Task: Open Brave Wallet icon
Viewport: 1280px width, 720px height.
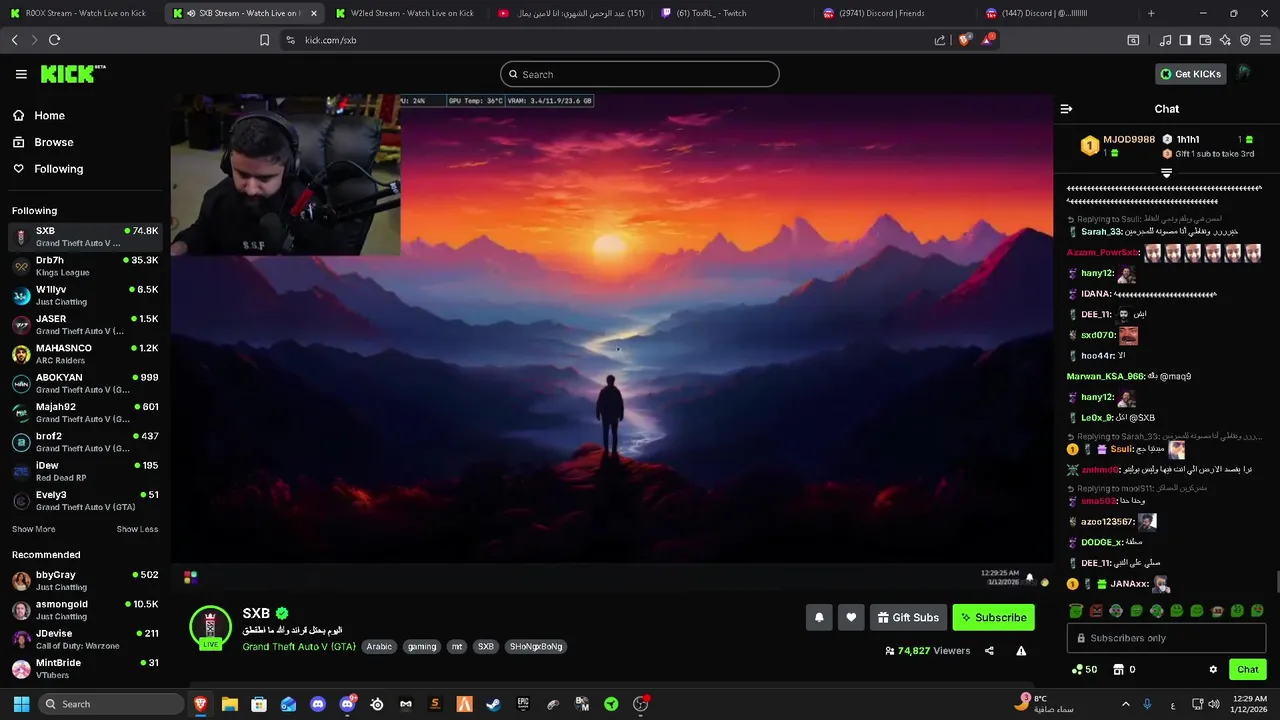Action: [x=1205, y=40]
